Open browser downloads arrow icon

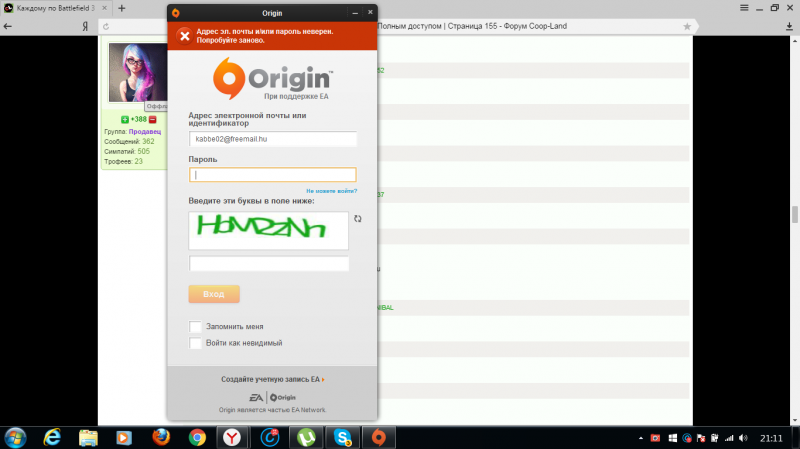click(789, 27)
